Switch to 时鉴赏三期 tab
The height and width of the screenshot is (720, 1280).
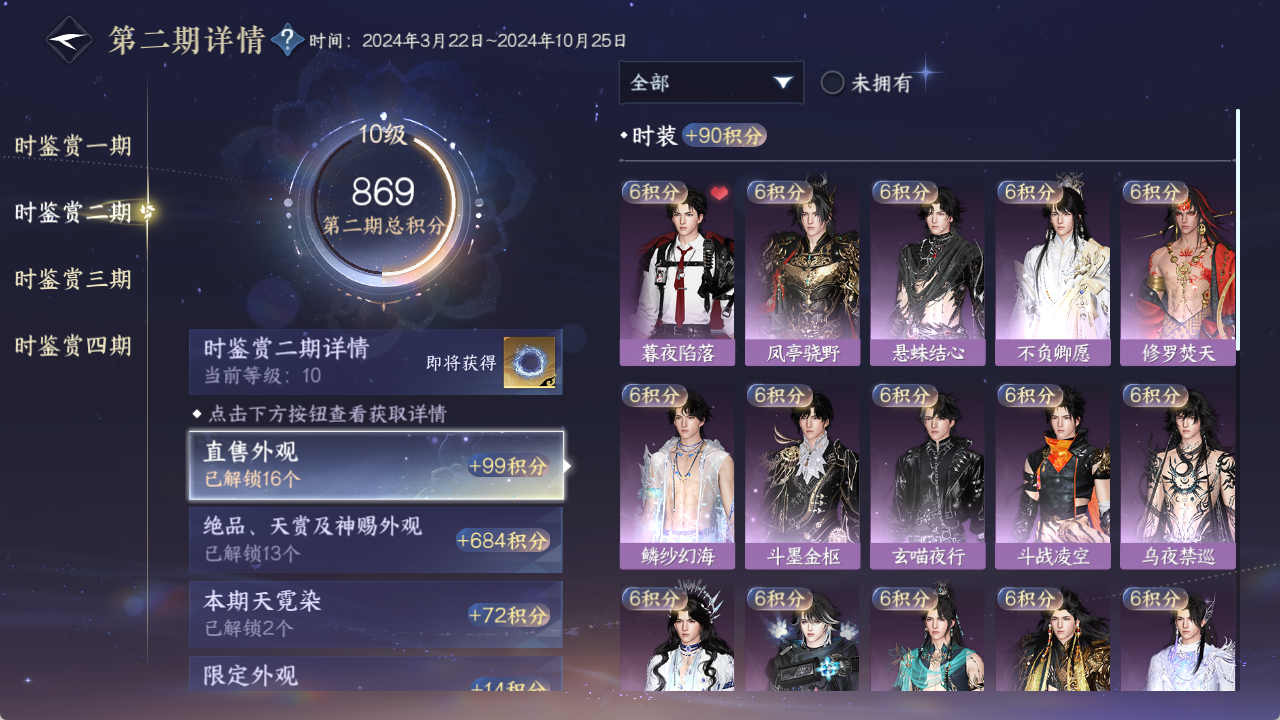[73, 279]
